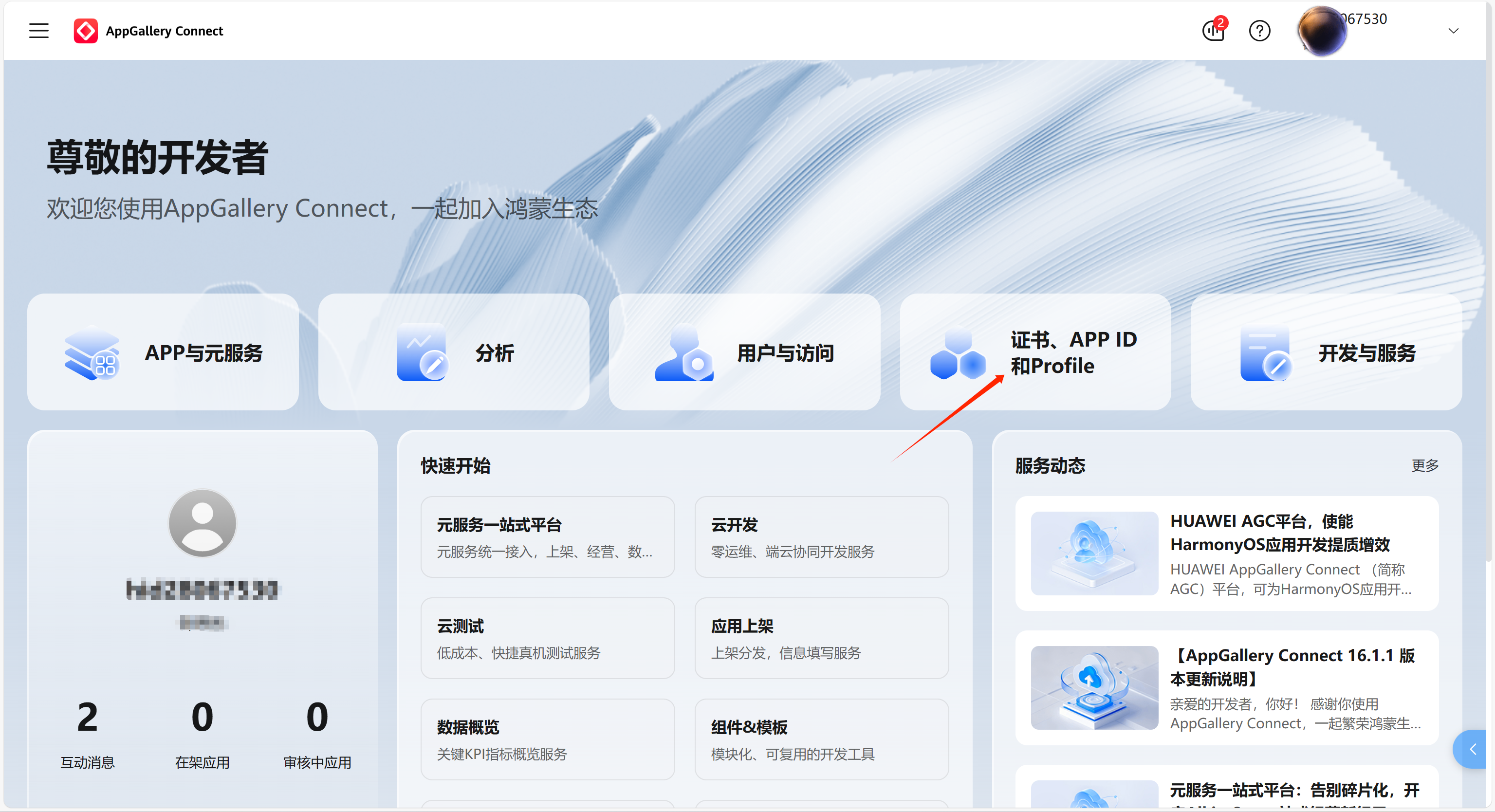Viewport: 1495px width, 812px height.
Task: Click the 开发与服务 document icon
Action: point(1265,353)
